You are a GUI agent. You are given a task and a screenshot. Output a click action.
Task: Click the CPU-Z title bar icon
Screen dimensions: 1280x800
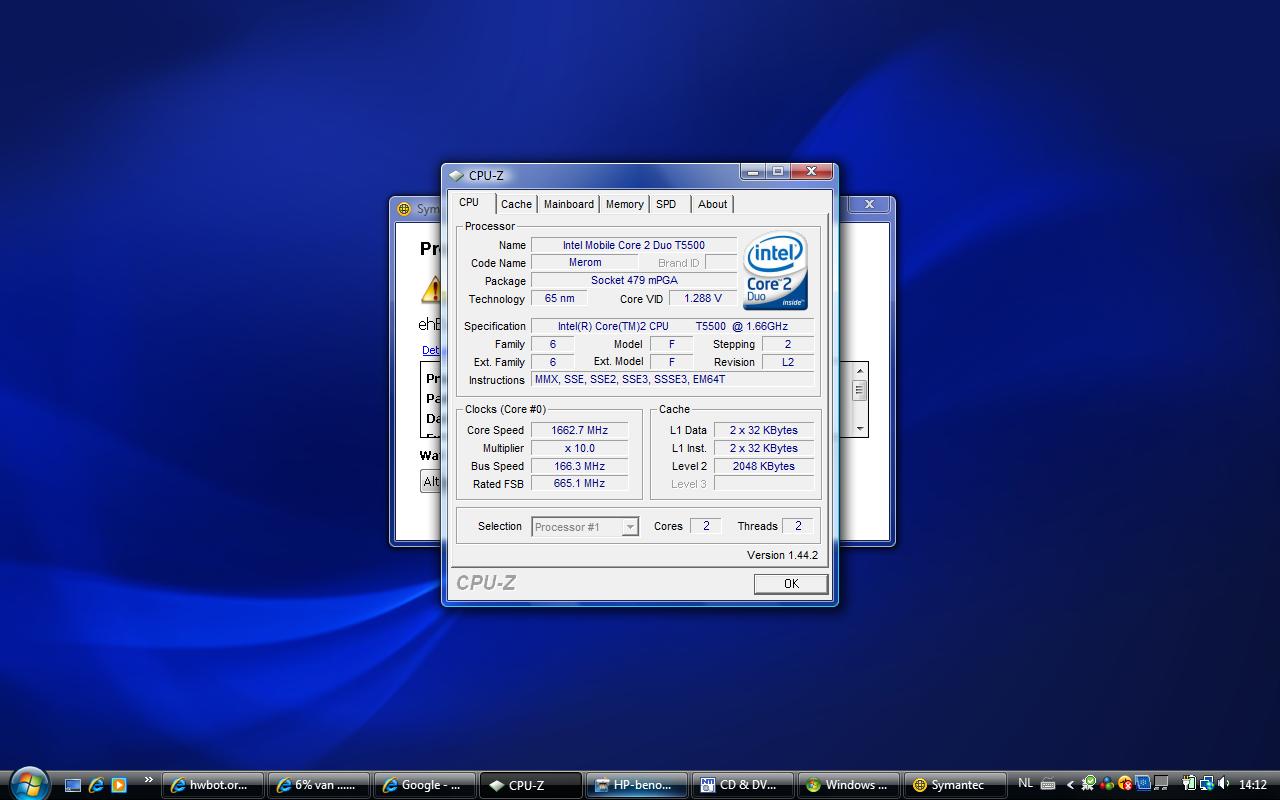pos(456,176)
